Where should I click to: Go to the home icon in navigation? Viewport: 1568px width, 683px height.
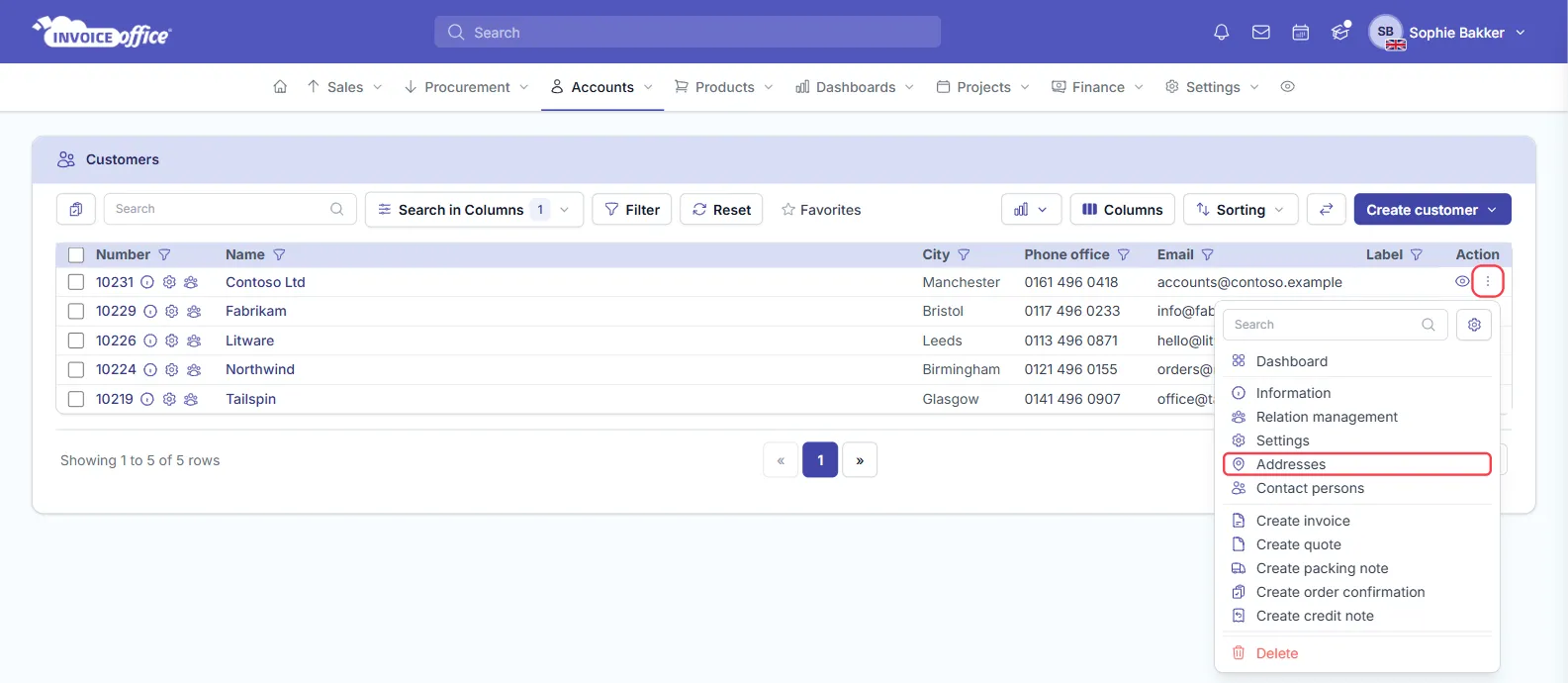tap(280, 87)
